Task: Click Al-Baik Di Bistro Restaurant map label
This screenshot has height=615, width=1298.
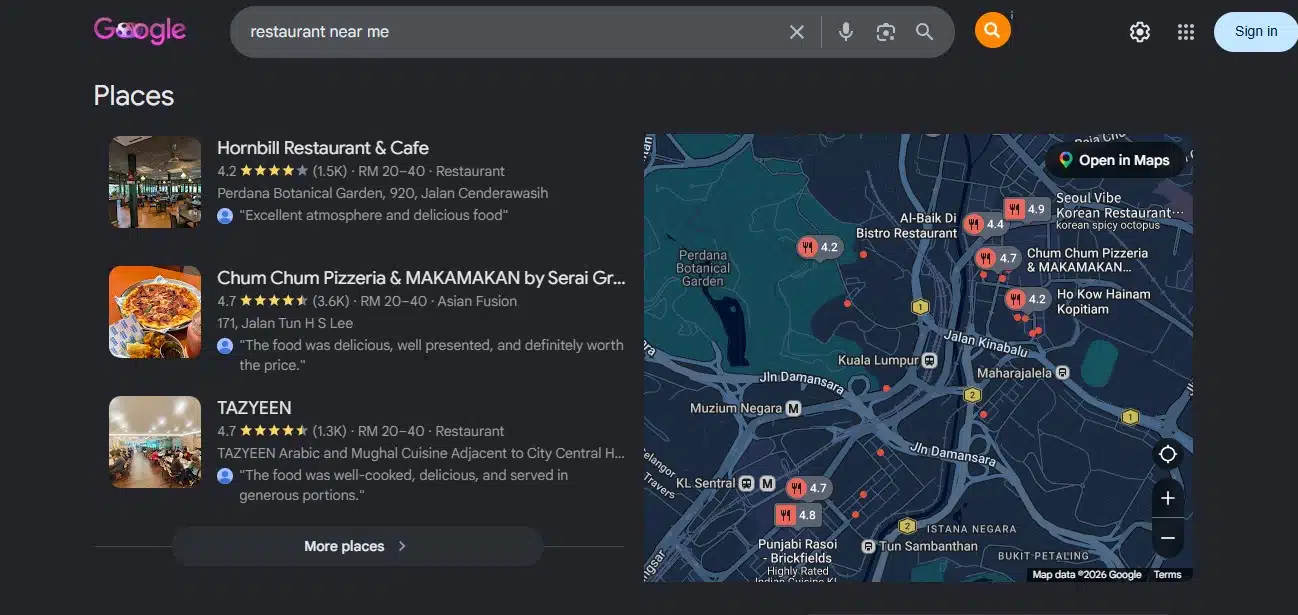Action: point(907,226)
